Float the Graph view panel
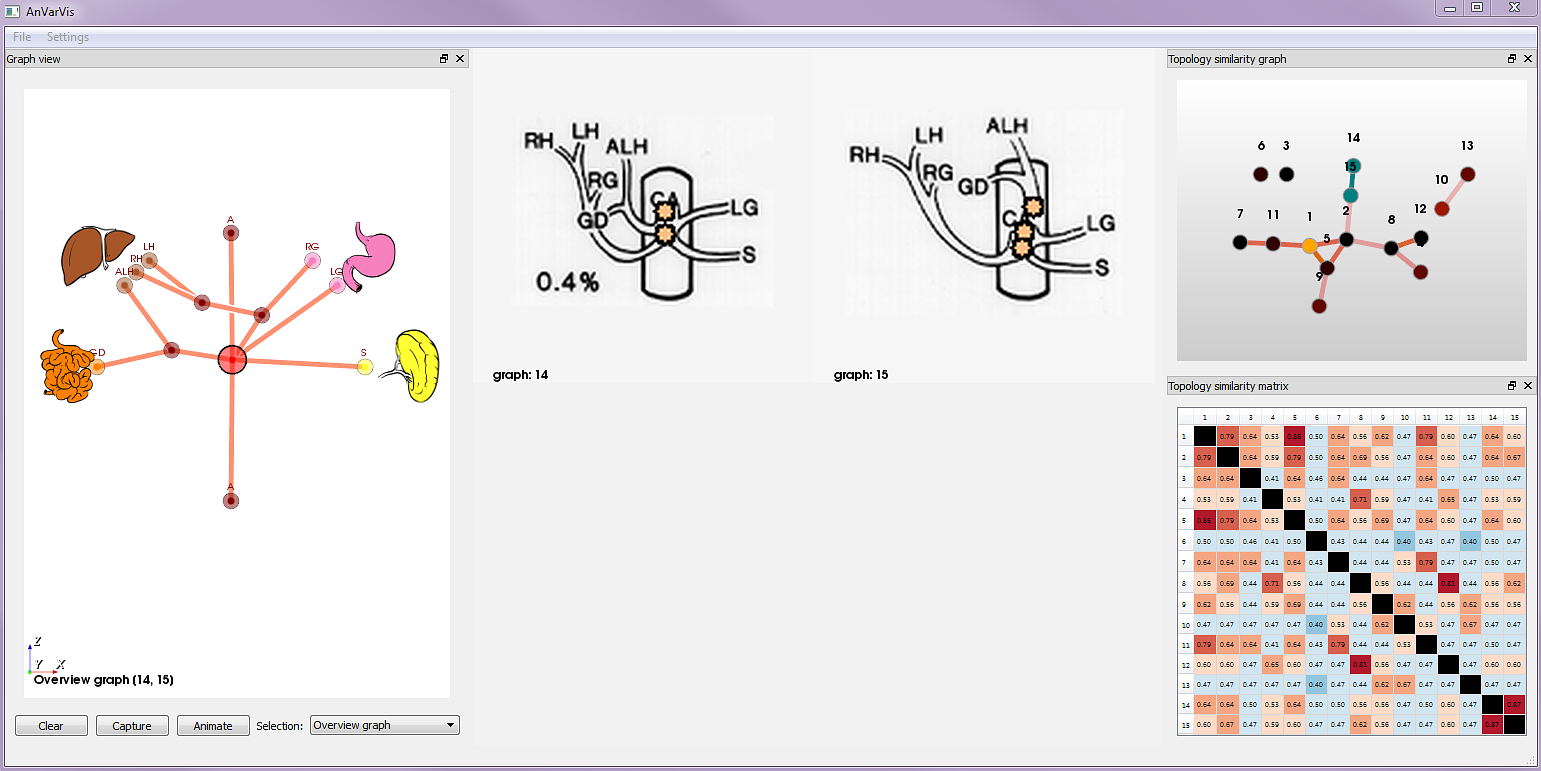Image resolution: width=1541 pixels, height=771 pixels. pos(444,59)
